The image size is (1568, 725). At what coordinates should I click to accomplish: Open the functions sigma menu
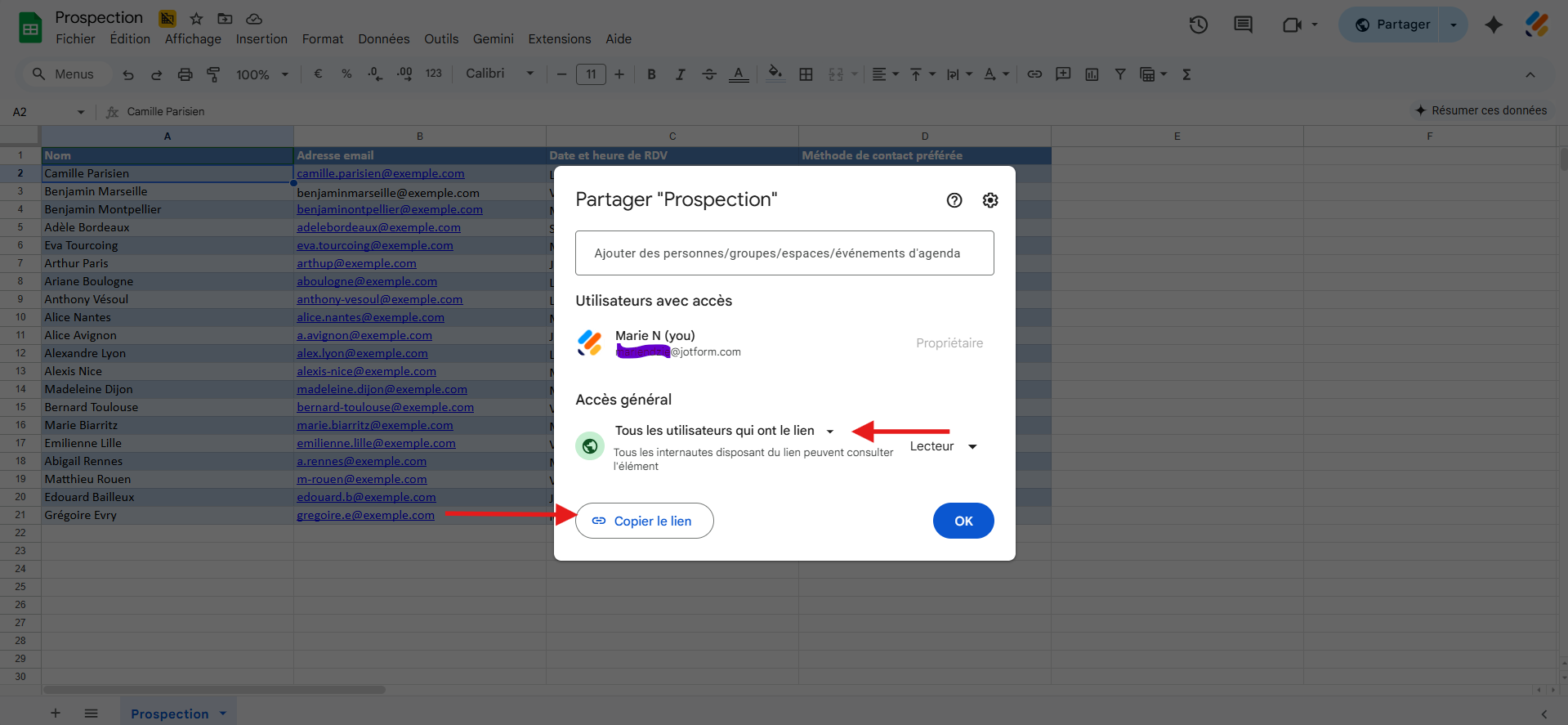pyautogui.click(x=1186, y=74)
